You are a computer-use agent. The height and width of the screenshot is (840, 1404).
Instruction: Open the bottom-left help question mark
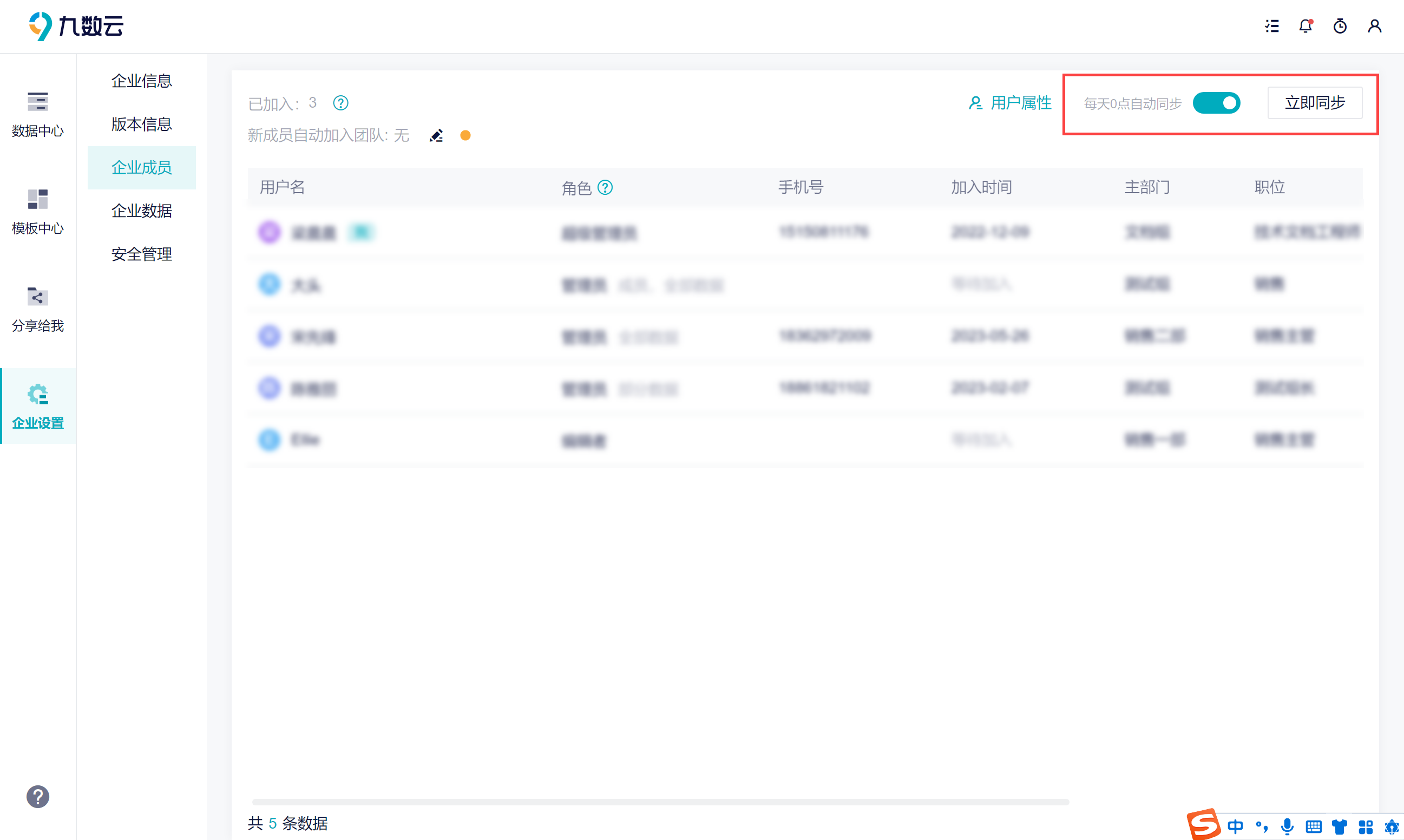(x=38, y=796)
